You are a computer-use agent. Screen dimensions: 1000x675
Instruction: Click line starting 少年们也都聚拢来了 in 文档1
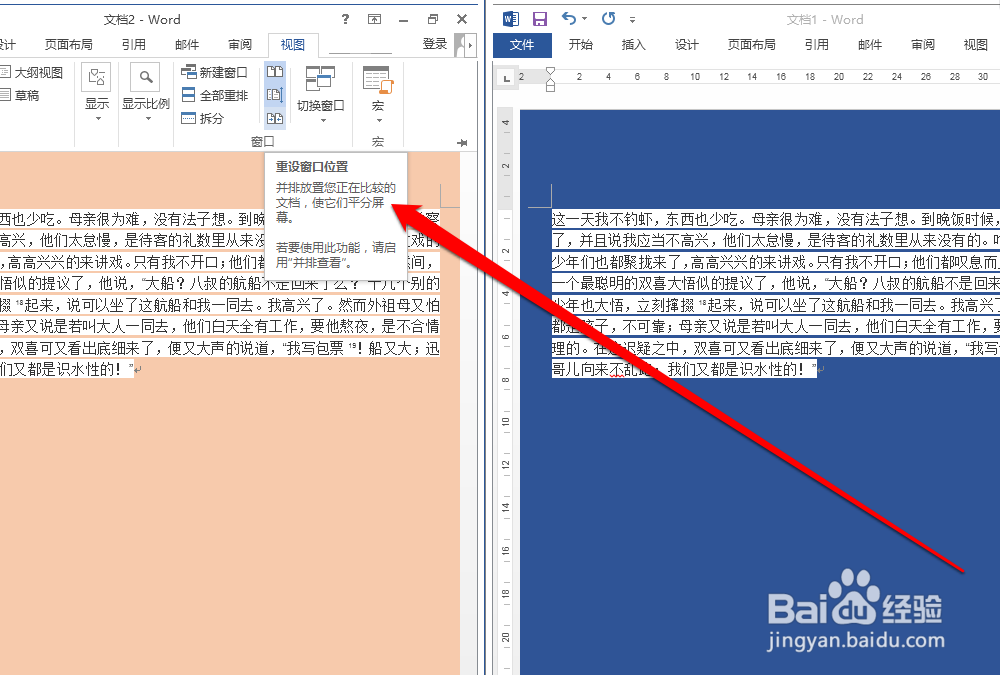(x=776, y=262)
